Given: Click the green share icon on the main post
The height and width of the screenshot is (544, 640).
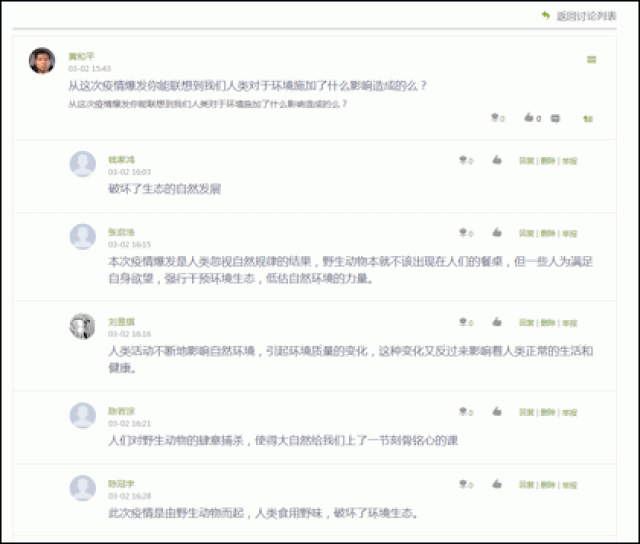Looking at the screenshot, I should [x=588, y=119].
